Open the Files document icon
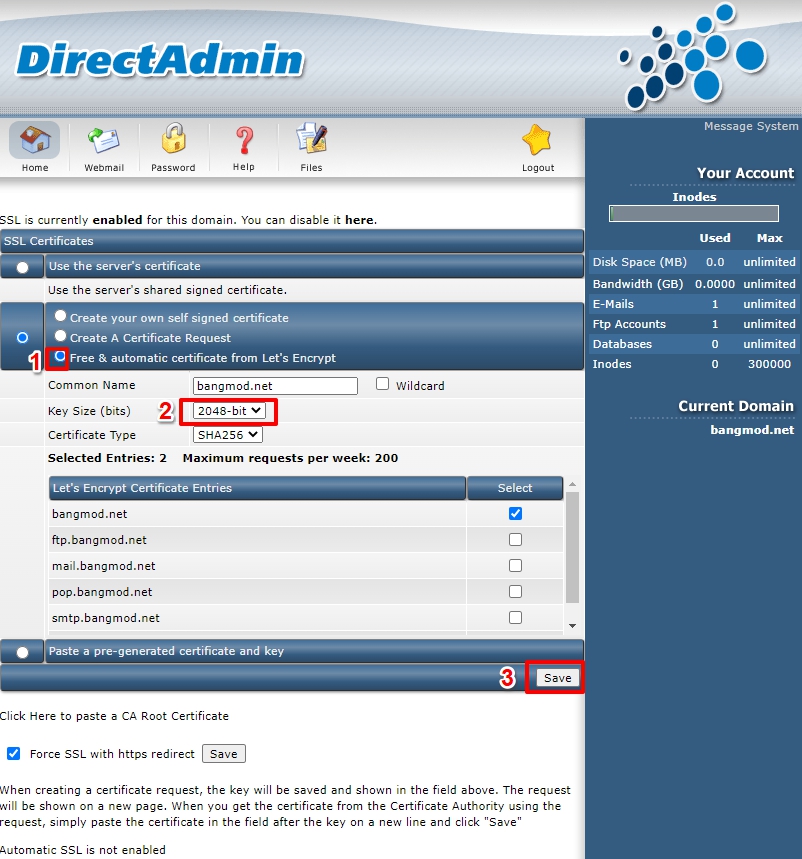 pyautogui.click(x=312, y=139)
